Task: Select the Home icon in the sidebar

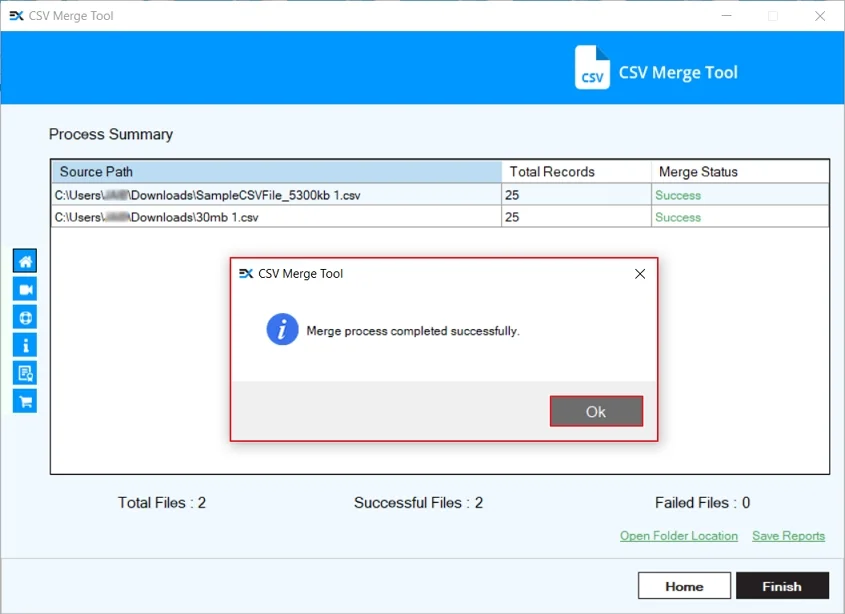Action: coord(24,260)
